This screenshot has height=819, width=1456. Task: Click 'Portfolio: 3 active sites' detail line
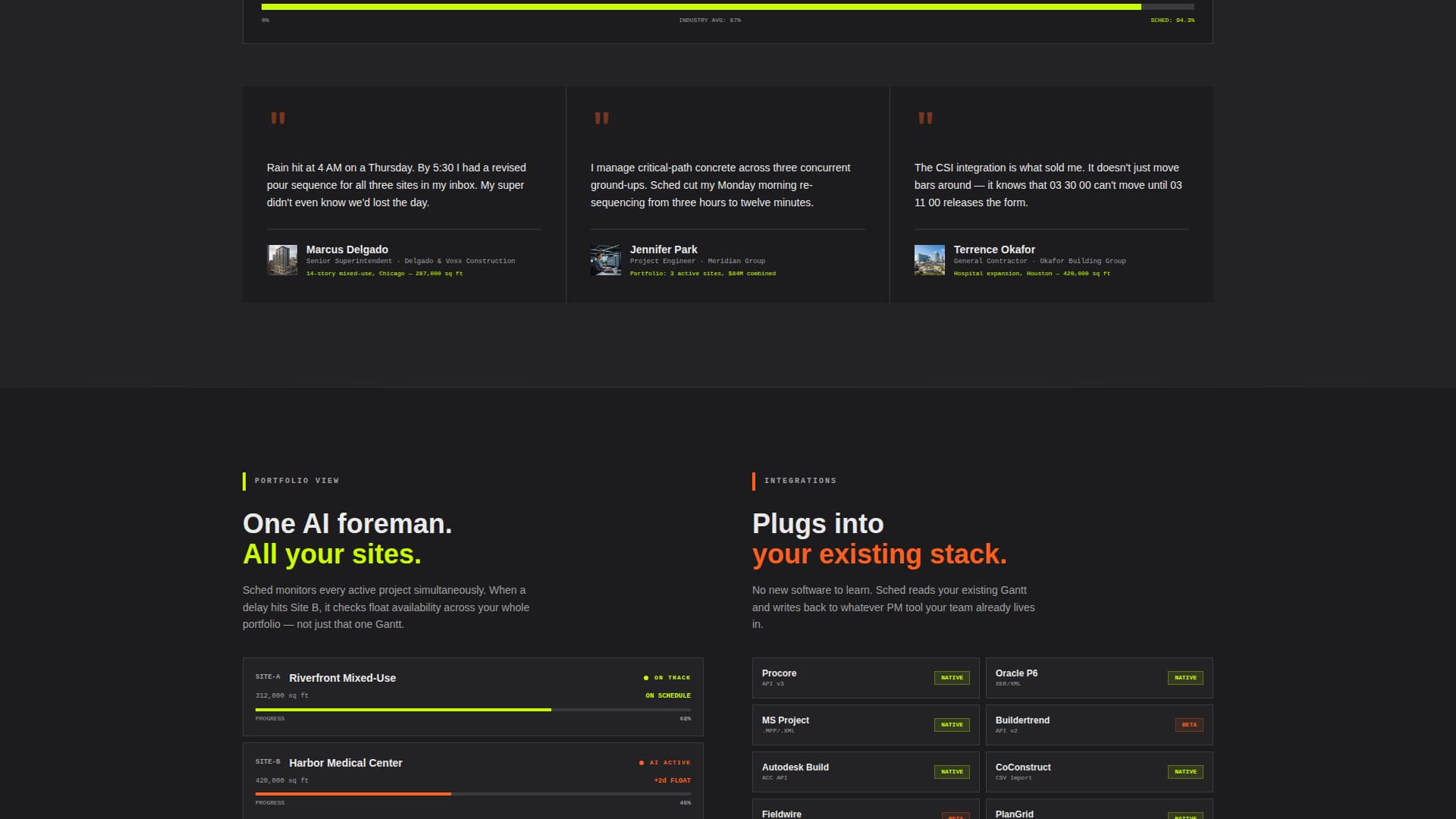click(703, 273)
